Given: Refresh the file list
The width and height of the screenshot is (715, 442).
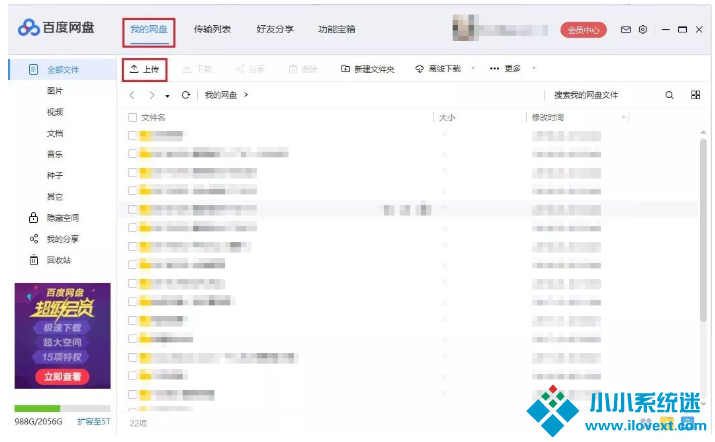Looking at the screenshot, I should coord(186,95).
